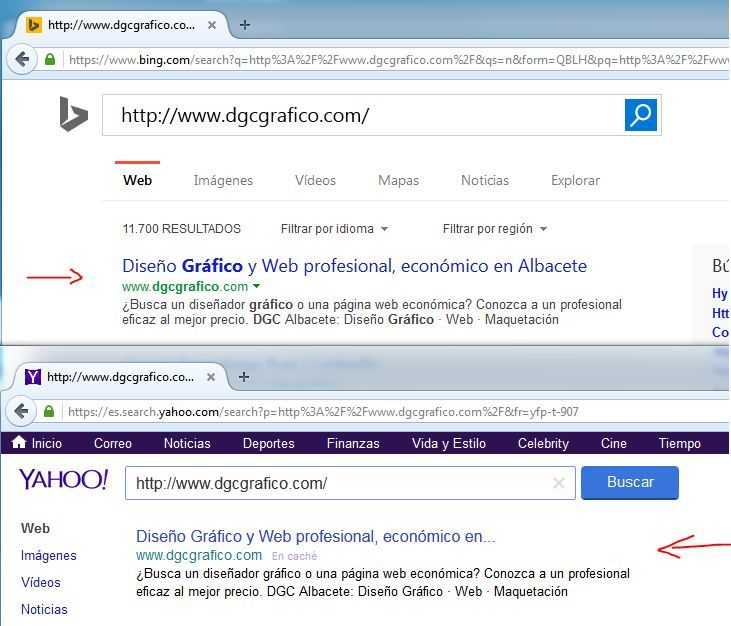Switch to Imágenes tab on Bing
Image resolution: width=731 pixels, height=626 pixels.
[223, 181]
